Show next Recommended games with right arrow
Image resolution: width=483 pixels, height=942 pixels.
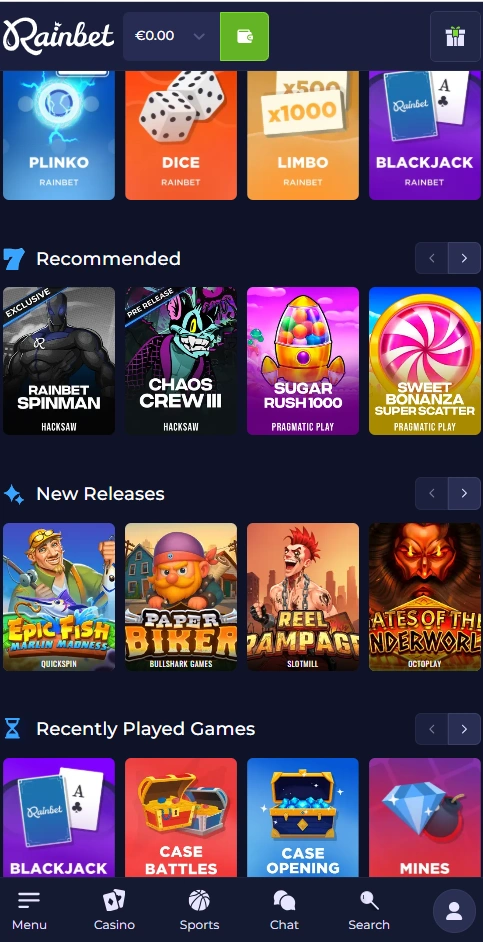(464, 258)
